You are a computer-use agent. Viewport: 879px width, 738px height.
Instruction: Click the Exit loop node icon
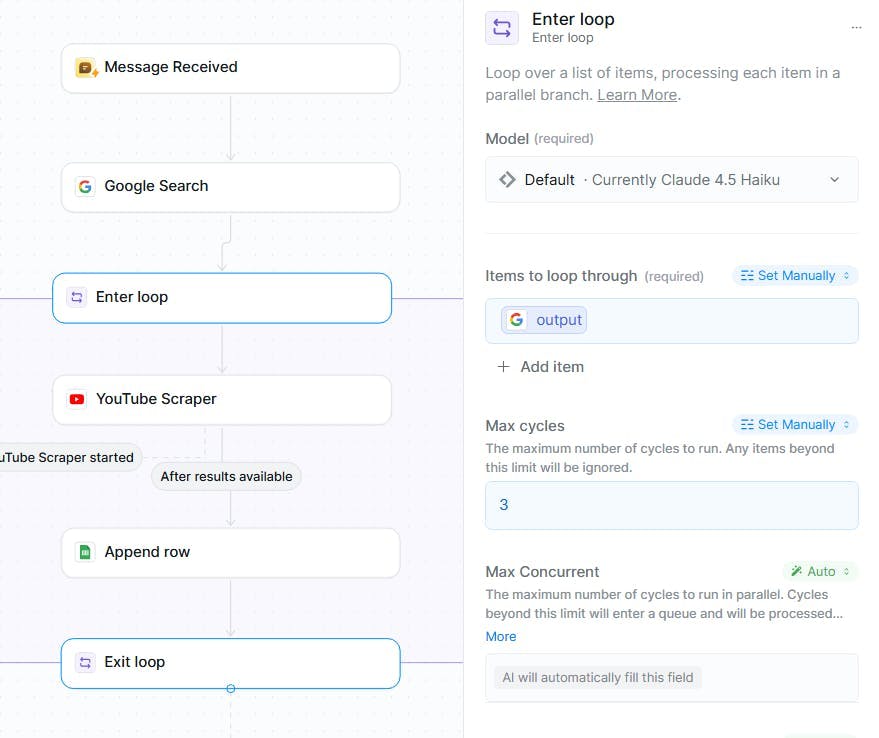86,662
